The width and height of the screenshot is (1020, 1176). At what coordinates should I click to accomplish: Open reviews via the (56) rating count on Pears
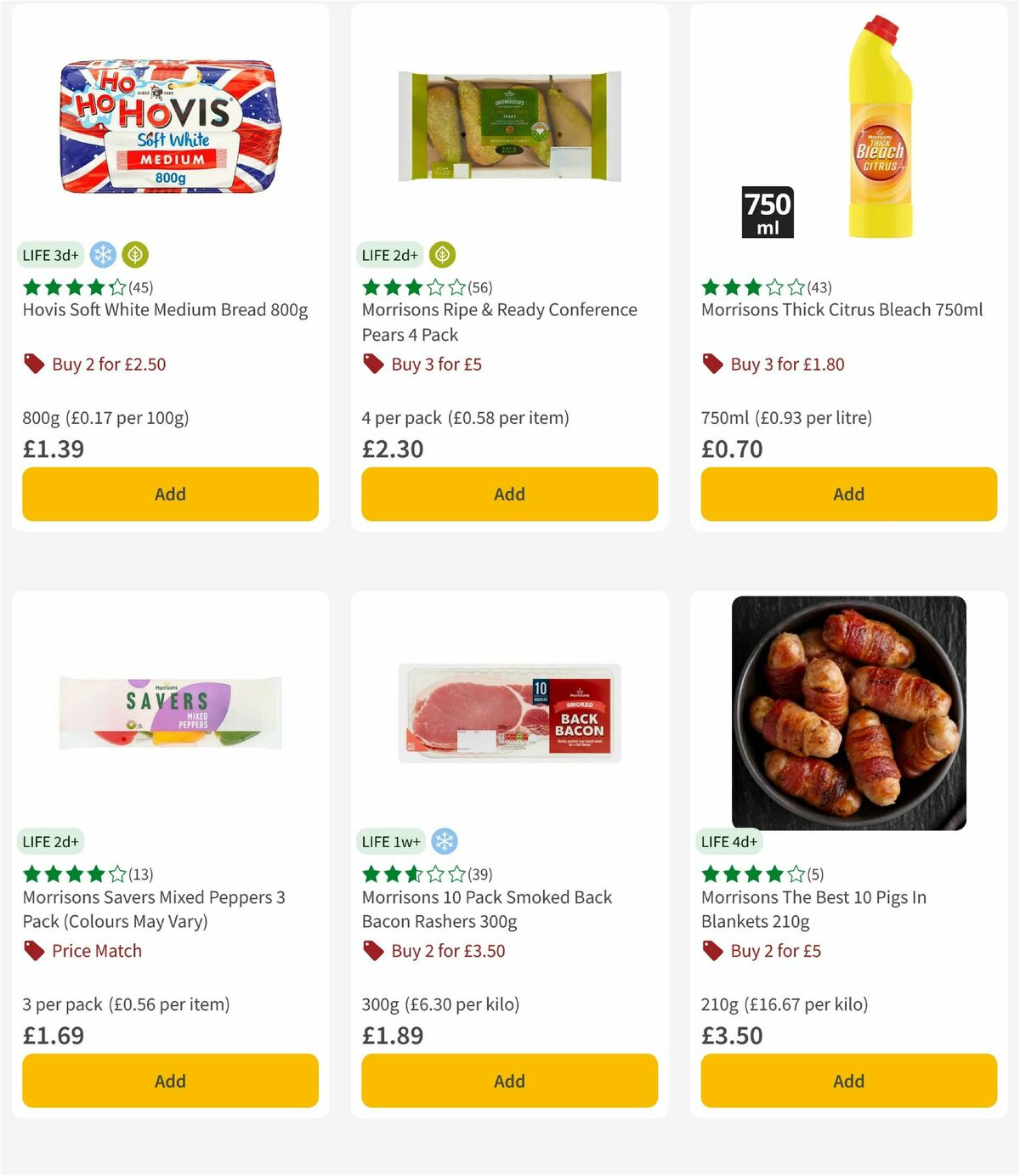pos(481,287)
